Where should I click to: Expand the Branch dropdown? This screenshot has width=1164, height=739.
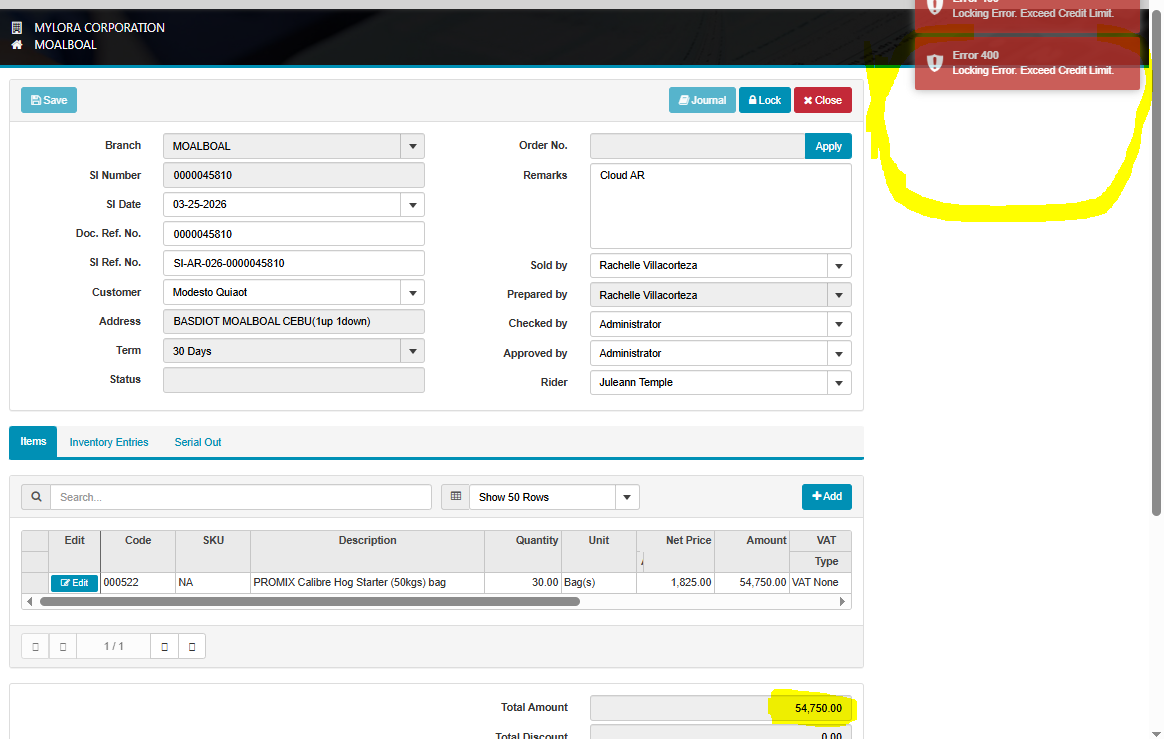pos(412,146)
